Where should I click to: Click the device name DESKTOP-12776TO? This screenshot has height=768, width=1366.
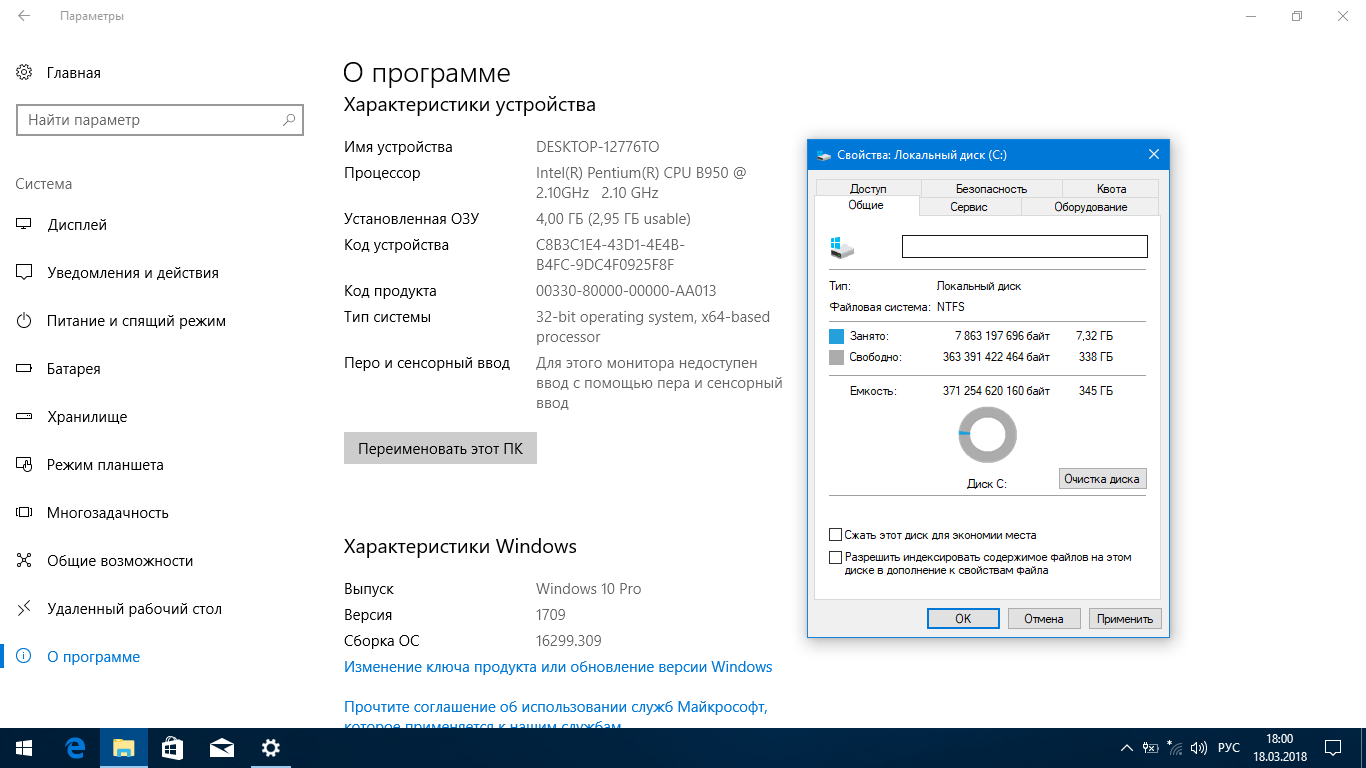click(598, 147)
